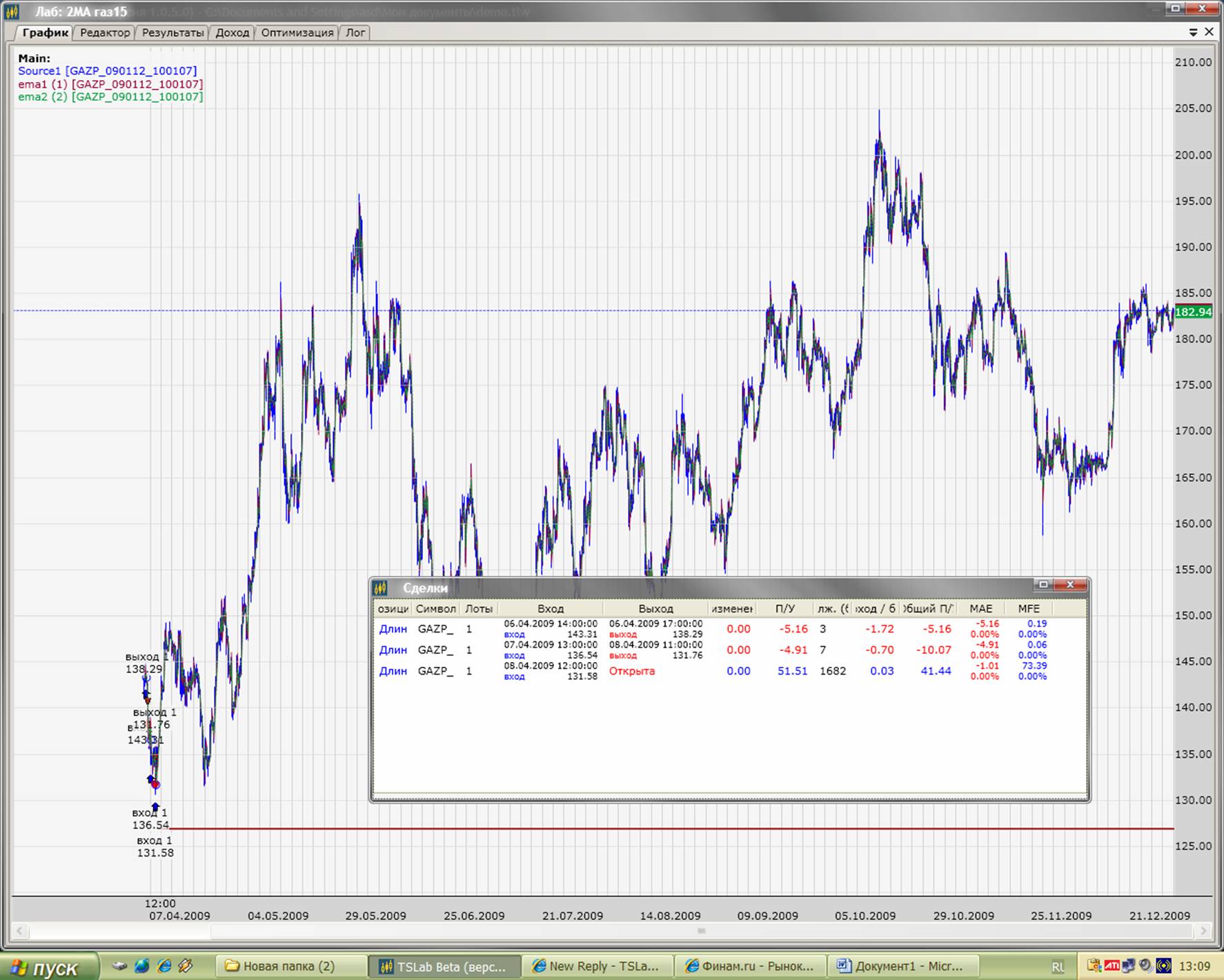The image size is (1224, 980).
Task: Click the horizontal chart scrollbar thumb
Action: pyautogui.click(x=701, y=931)
